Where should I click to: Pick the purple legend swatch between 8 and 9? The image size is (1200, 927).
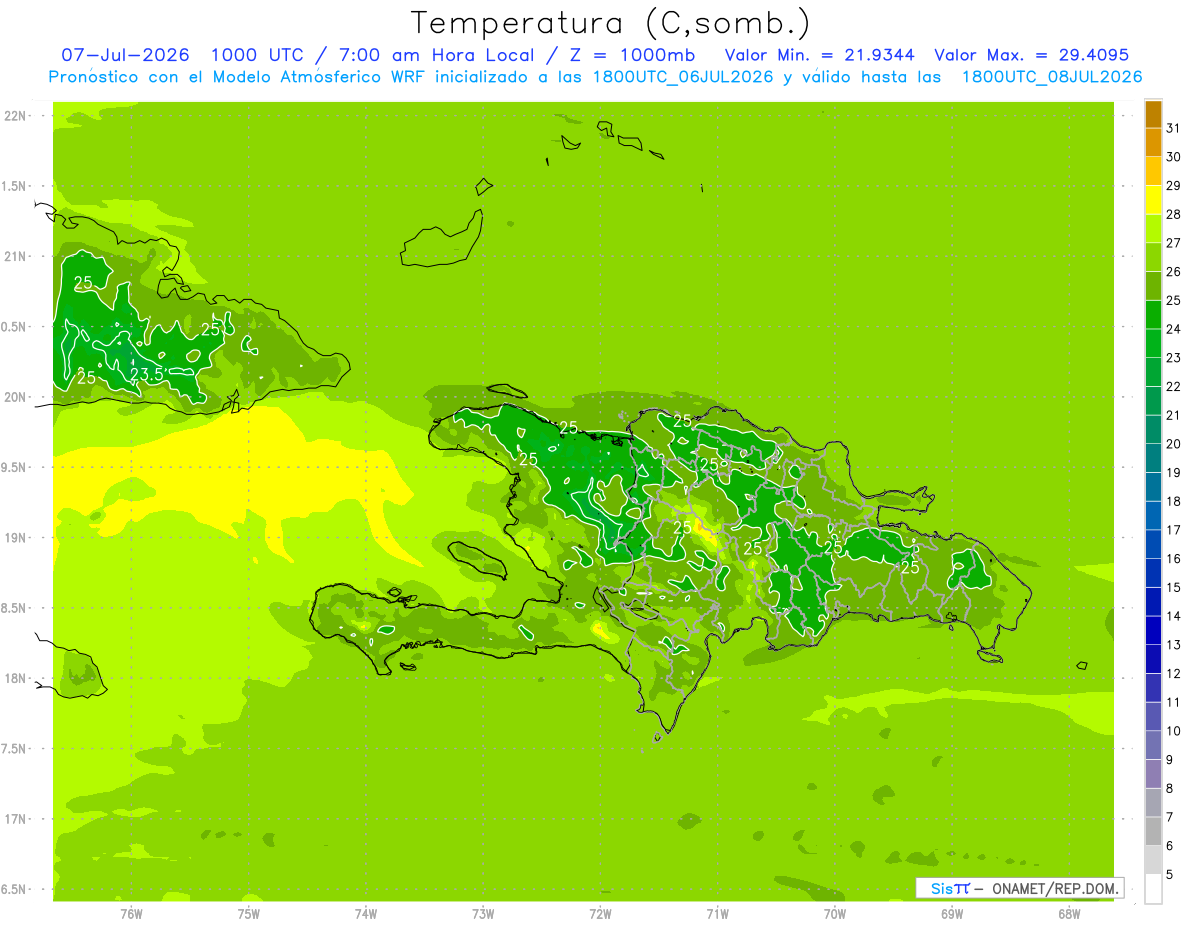[x=1154, y=775]
